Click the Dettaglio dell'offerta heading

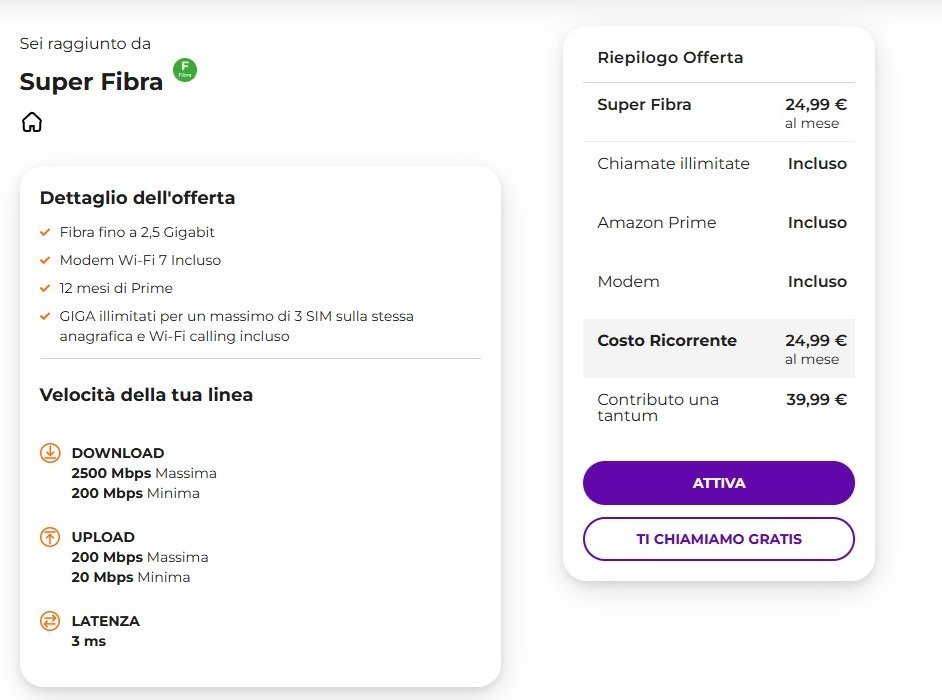[x=137, y=198]
